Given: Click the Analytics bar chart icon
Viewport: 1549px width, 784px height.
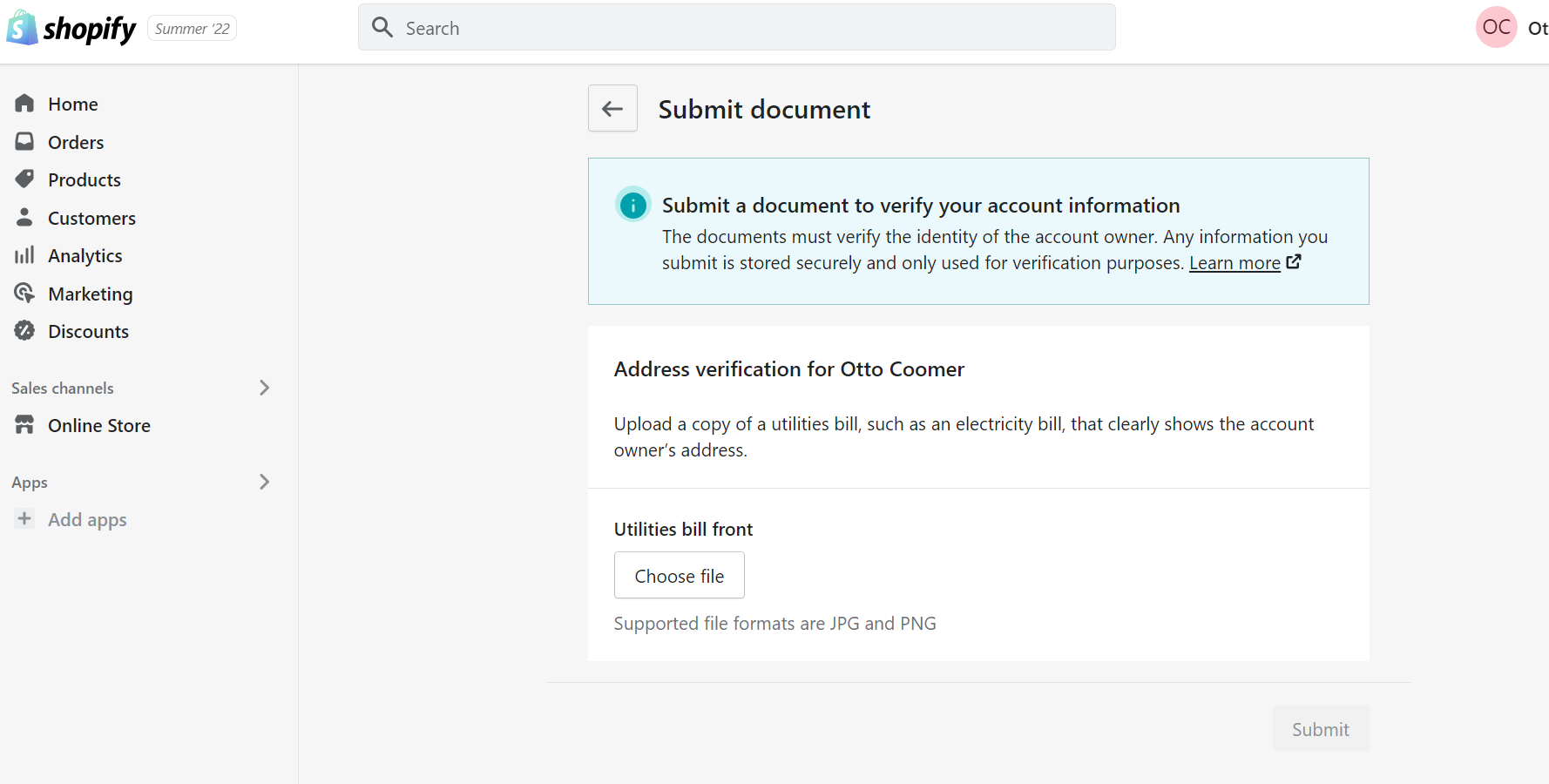Looking at the screenshot, I should tap(24, 255).
